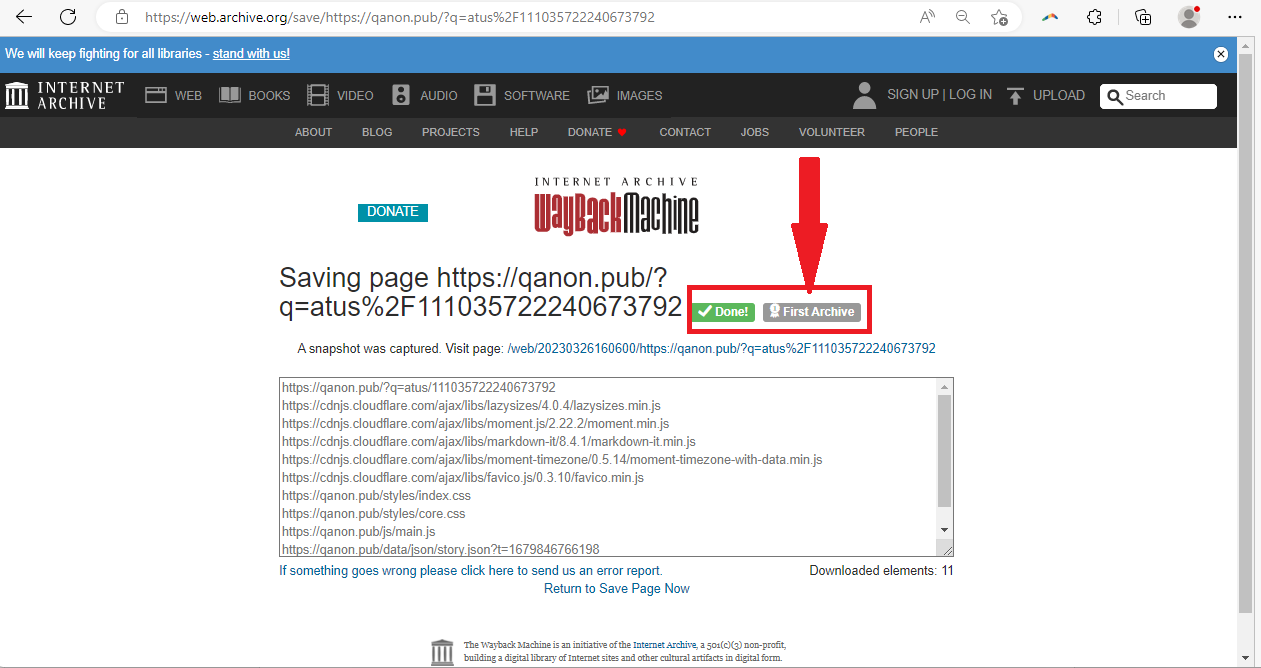1261x668 pixels.
Task: Click the textarea resize grip corner
Action: pyautogui.click(x=945, y=548)
